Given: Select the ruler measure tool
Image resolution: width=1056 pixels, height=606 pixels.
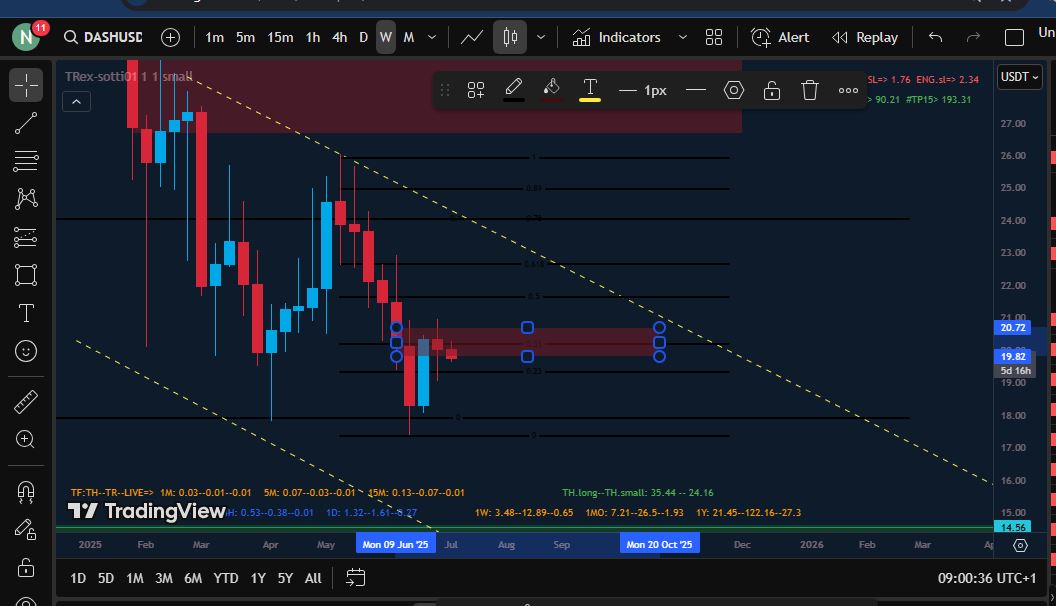Looking at the screenshot, I should [26, 402].
